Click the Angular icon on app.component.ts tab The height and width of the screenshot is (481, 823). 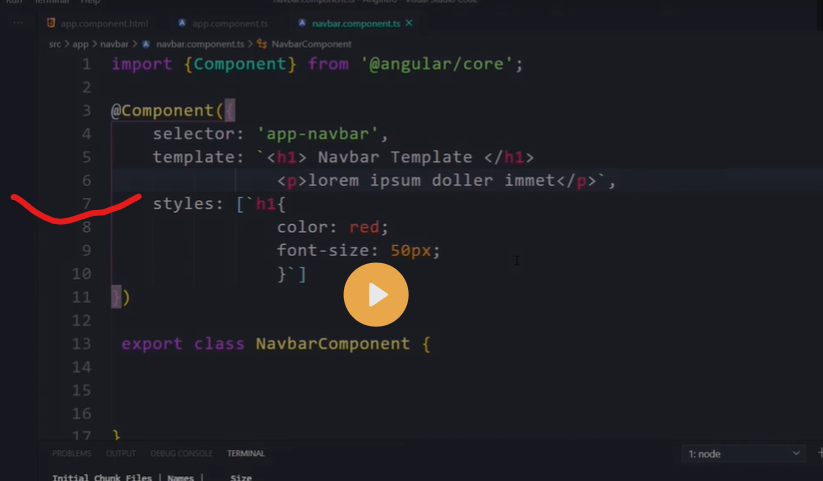[x=182, y=23]
